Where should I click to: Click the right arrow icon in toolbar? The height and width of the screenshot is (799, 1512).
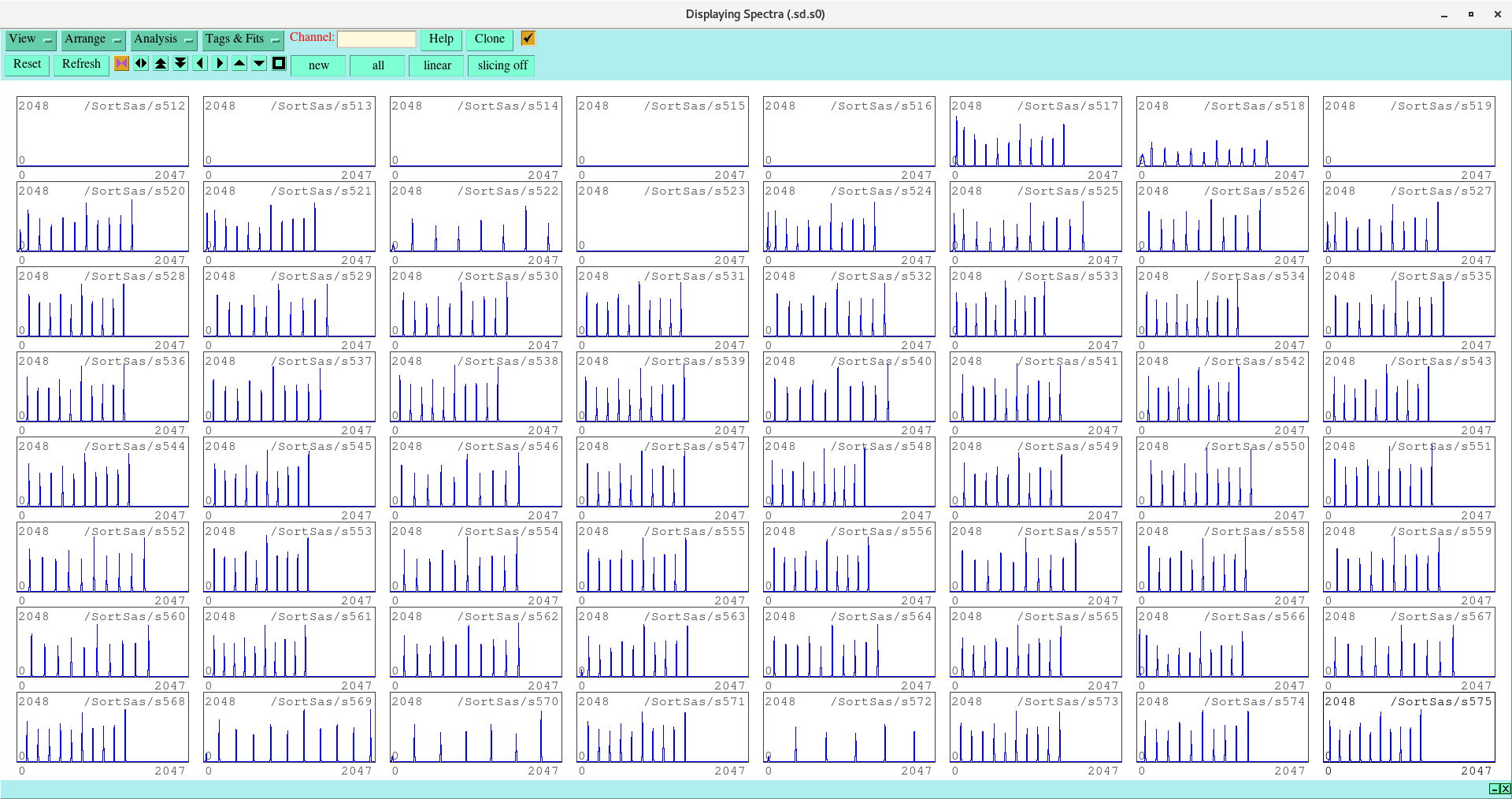pos(220,64)
